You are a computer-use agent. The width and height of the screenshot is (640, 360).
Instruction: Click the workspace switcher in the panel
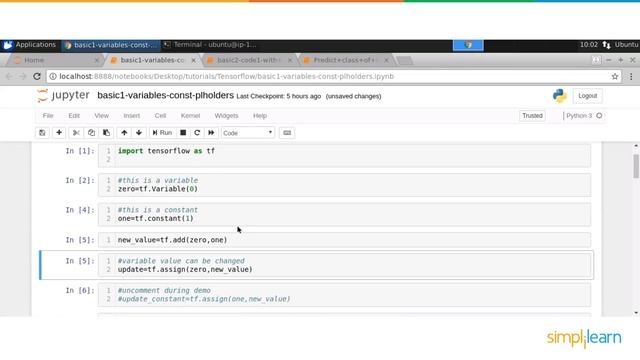[468, 45]
